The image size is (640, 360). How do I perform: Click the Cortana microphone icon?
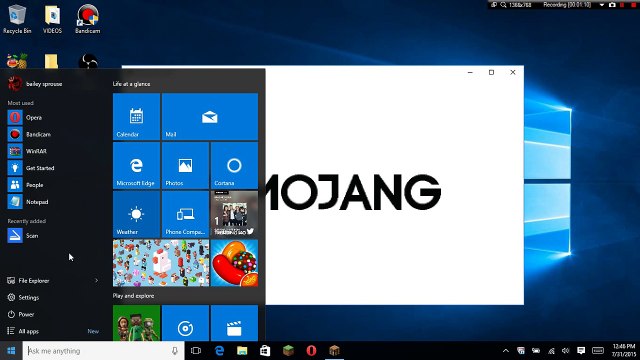pos(175,351)
